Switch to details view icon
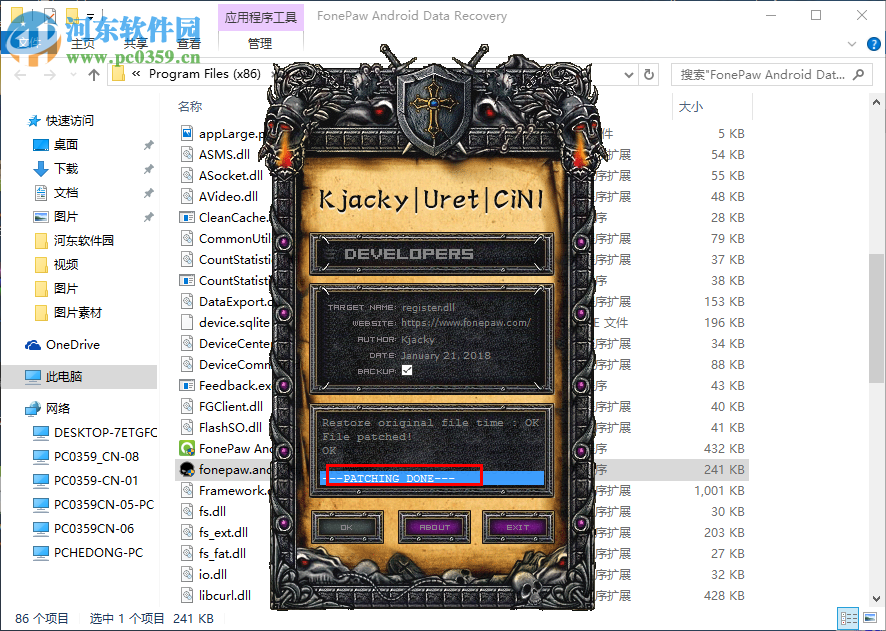This screenshot has width=886, height=631. click(x=848, y=619)
